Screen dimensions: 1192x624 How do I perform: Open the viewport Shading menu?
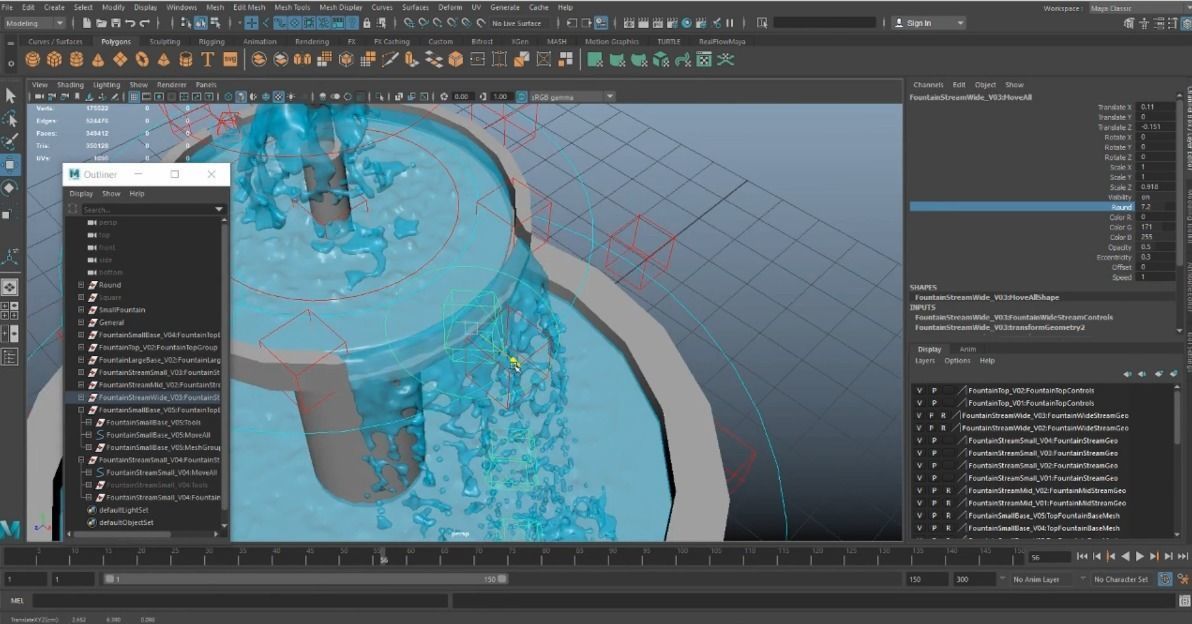70,85
